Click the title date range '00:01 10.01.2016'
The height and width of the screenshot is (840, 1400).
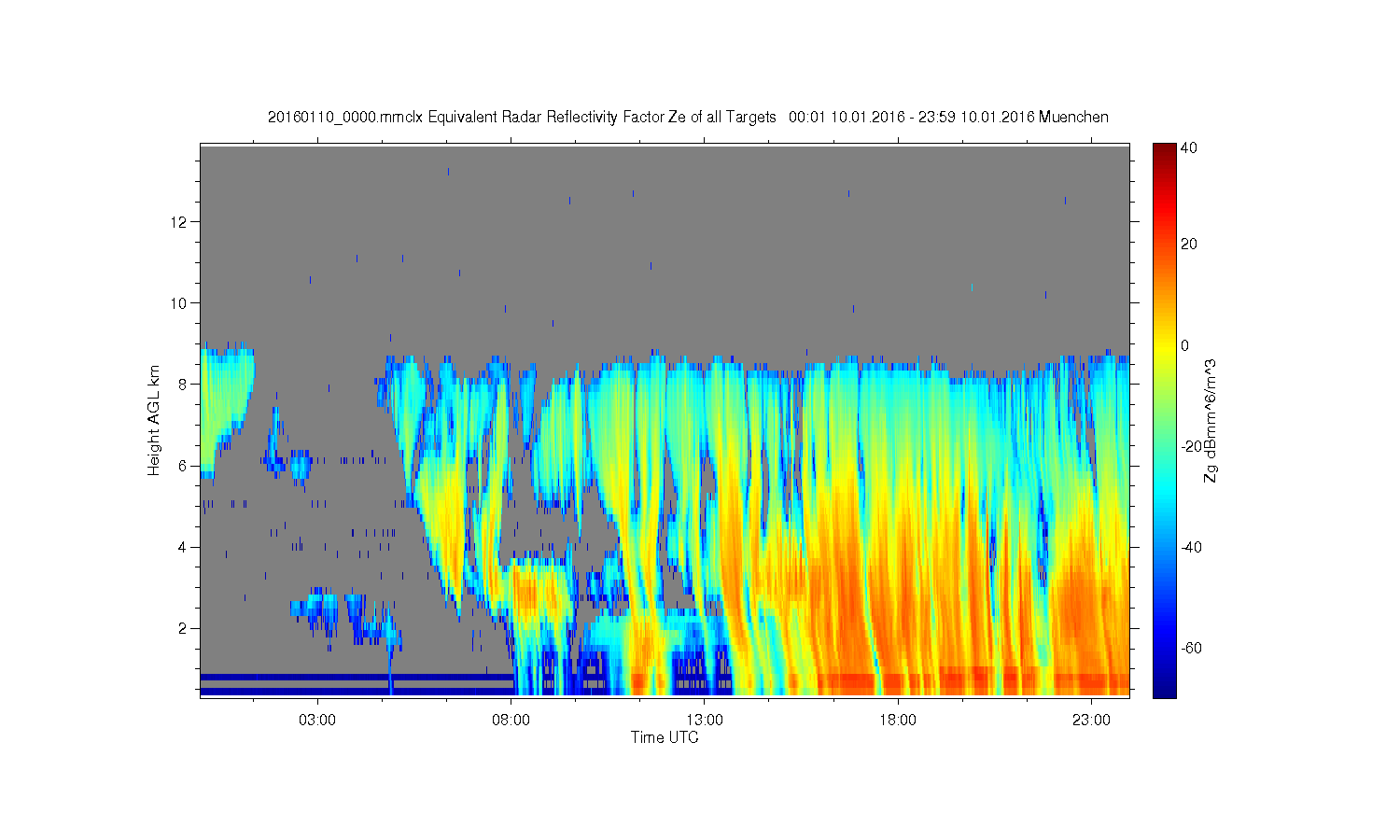pyautogui.click(x=847, y=118)
